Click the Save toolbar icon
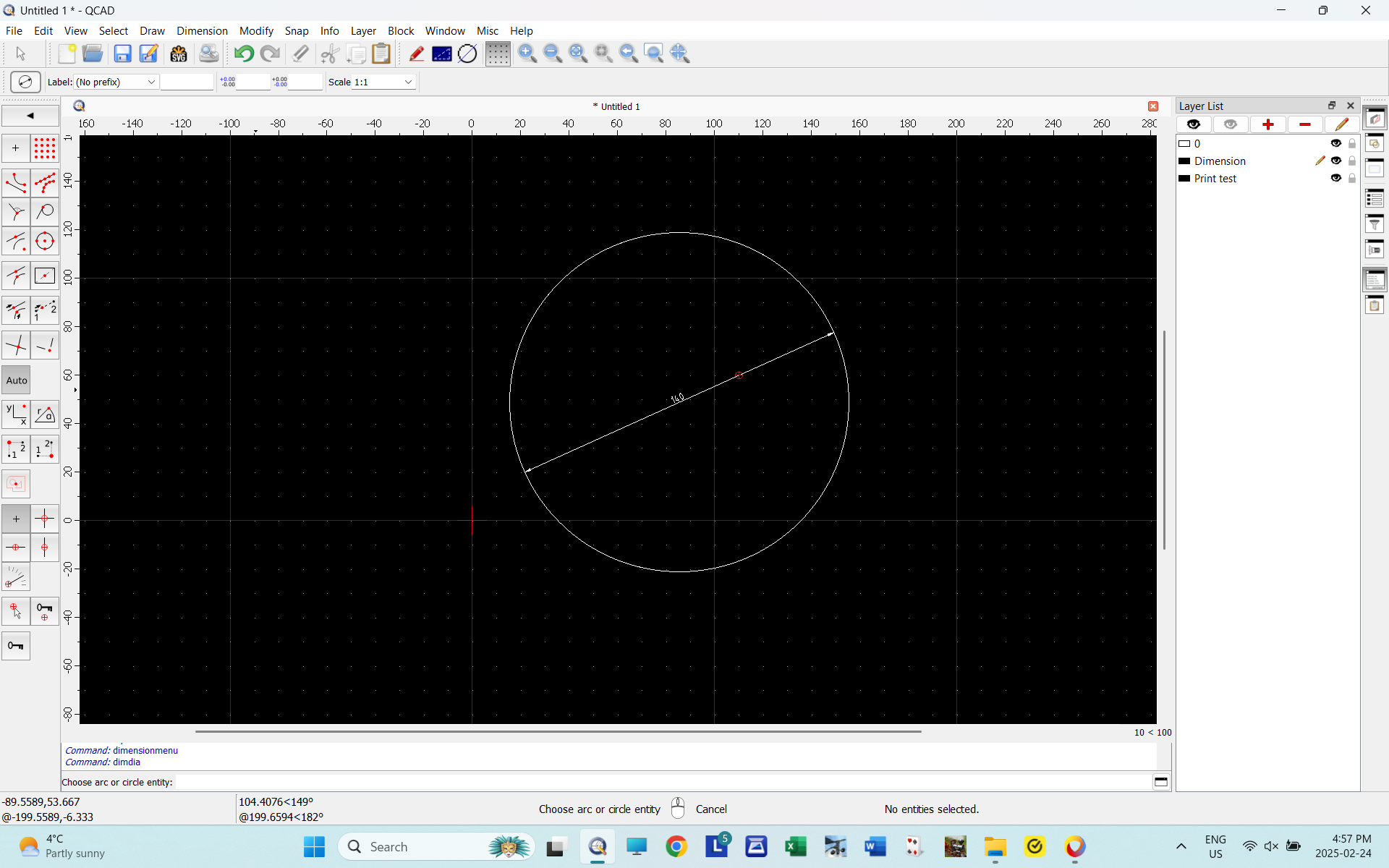Image resolution: width=1389 pixels, height=868 pixels. pos(122,53)
